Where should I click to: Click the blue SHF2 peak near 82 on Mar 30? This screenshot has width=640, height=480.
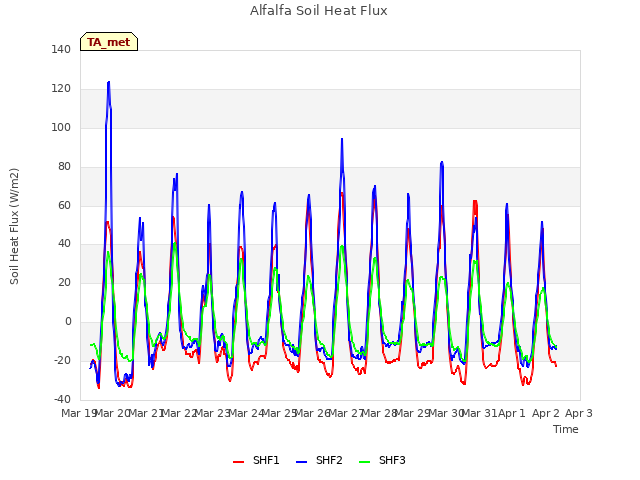coord(442,162)
